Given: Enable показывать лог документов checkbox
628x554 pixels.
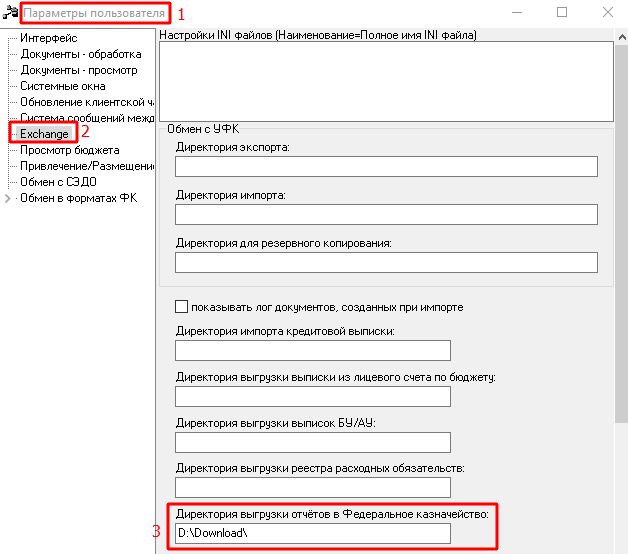Looking at the screenshot, I should click(181, 307).
